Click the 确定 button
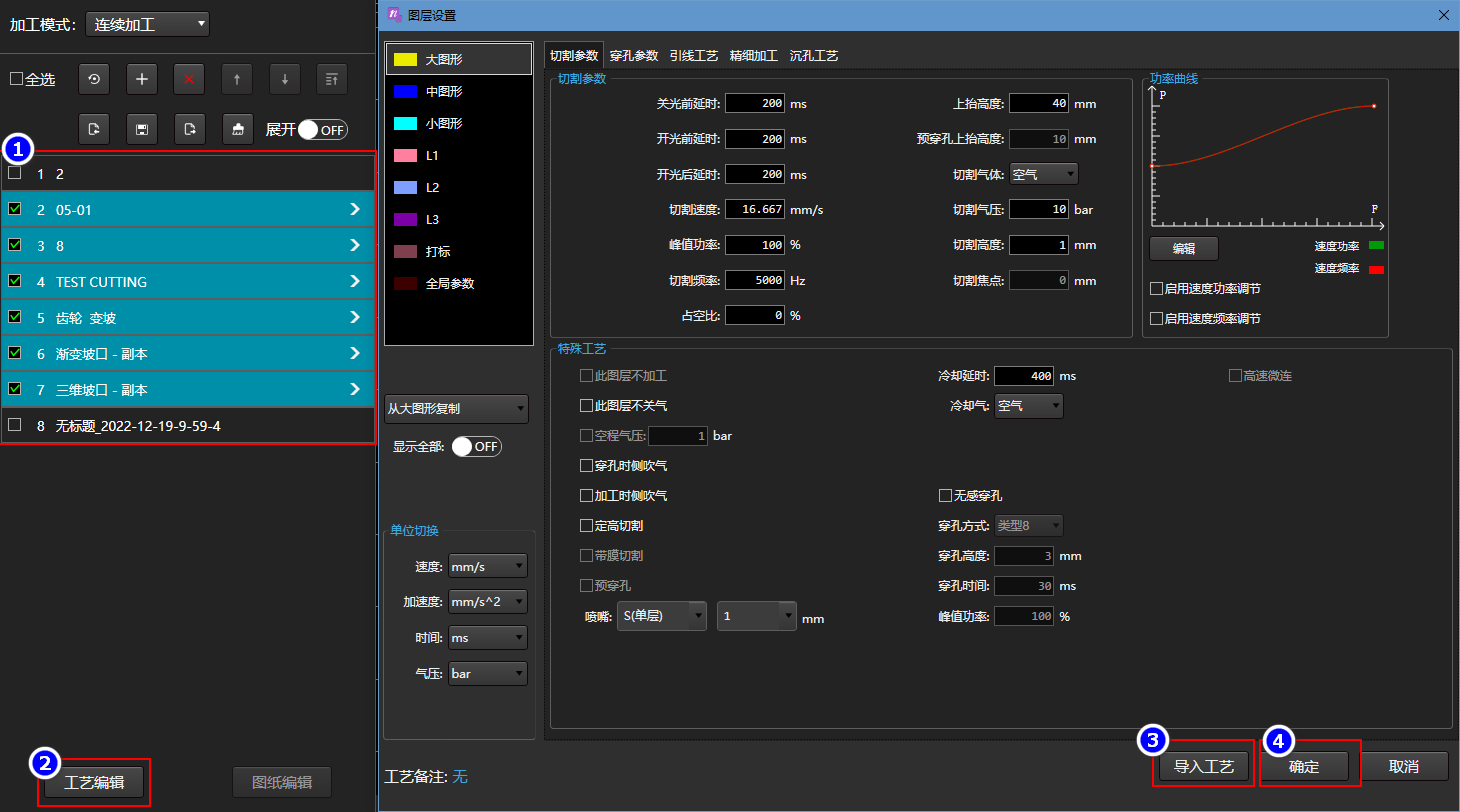Image resolution: width=1460 pixels, height=812 pixels. (1304, 767)
